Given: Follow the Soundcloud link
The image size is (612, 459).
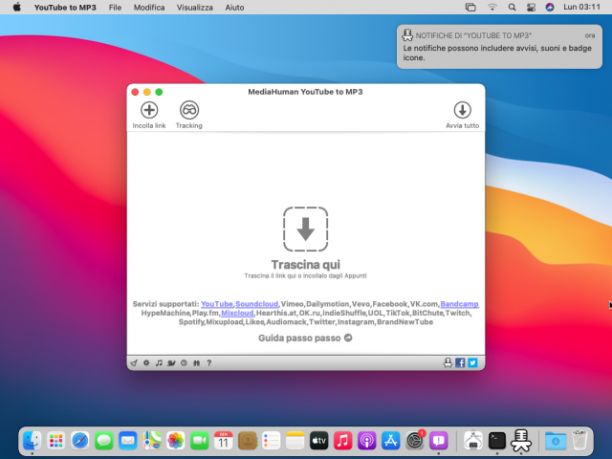Looking at the screenshot, I should (x=257, y=304).
